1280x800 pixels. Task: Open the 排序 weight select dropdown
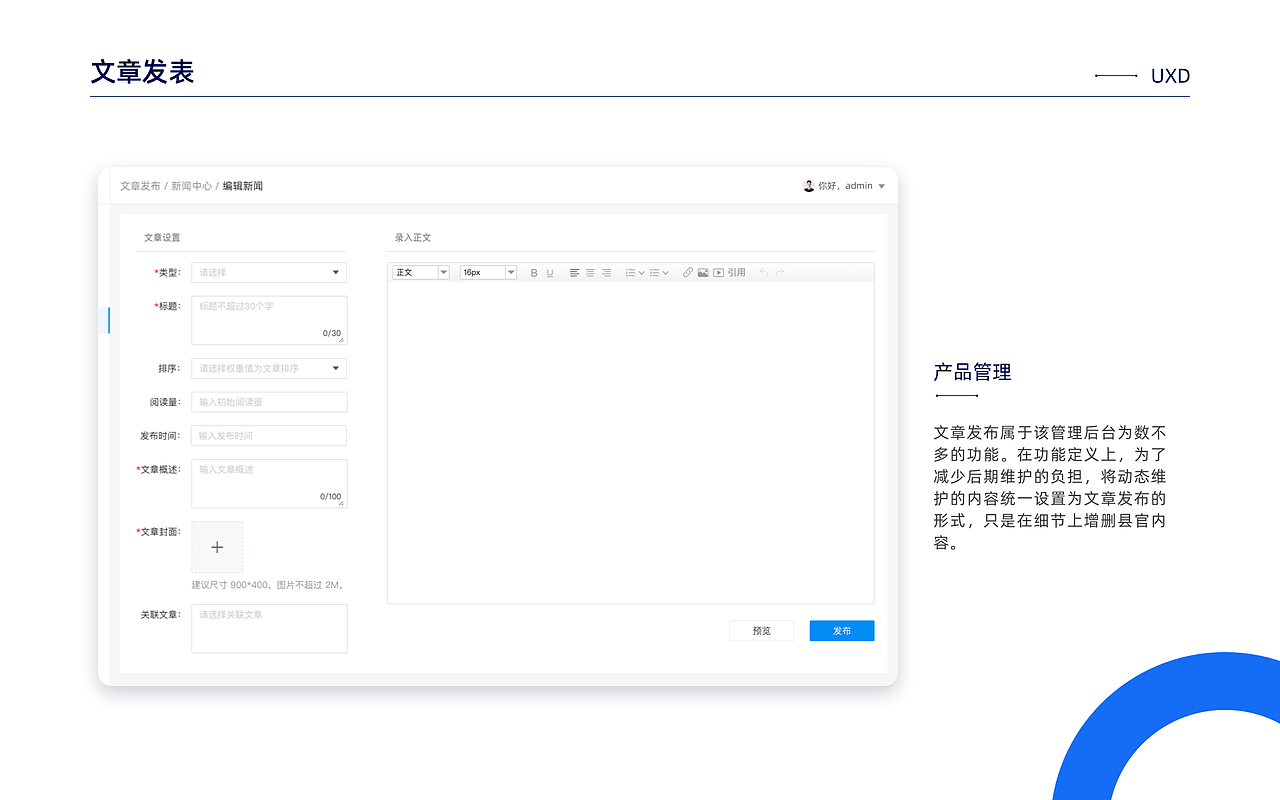click(x=269, y=368)
